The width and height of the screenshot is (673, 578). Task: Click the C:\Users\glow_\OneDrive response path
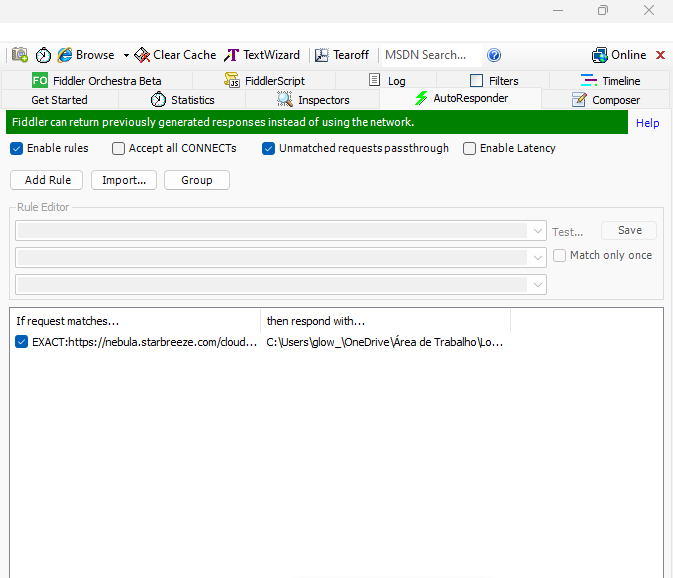385,342
